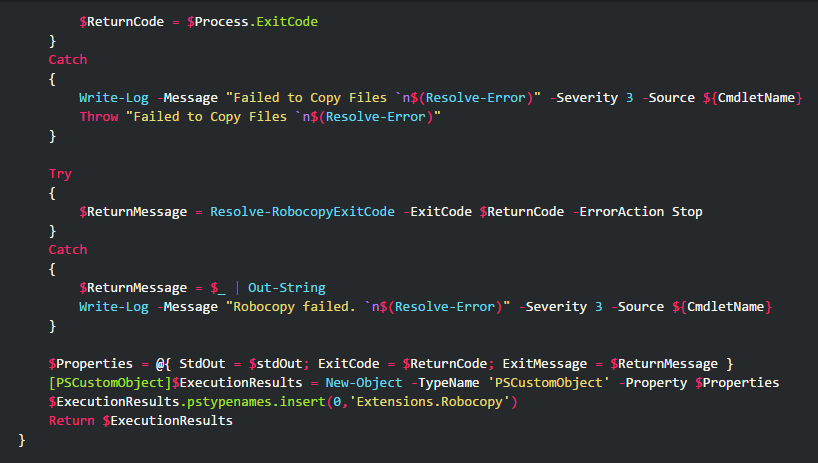The image size is (818, 463).
Task: Click the $stdOut variable
Action: click(x=275, y=364)
